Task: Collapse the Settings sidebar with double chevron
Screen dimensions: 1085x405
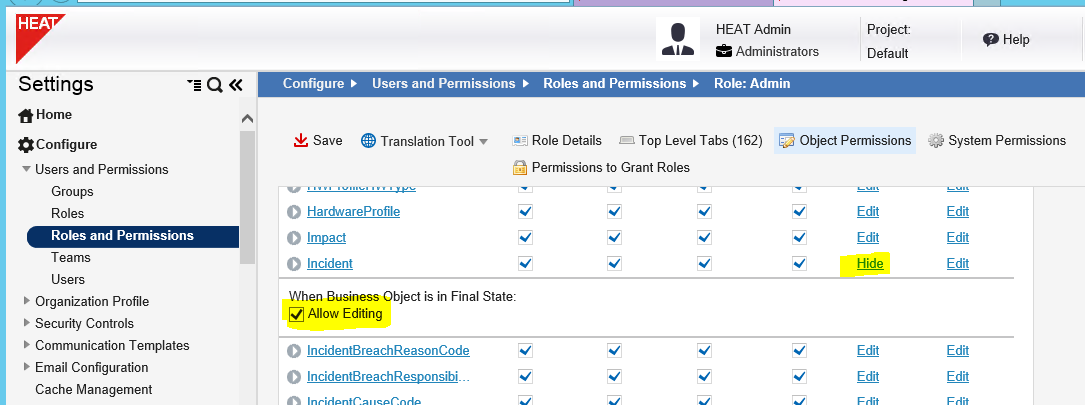Action: (x=236, y=85)
